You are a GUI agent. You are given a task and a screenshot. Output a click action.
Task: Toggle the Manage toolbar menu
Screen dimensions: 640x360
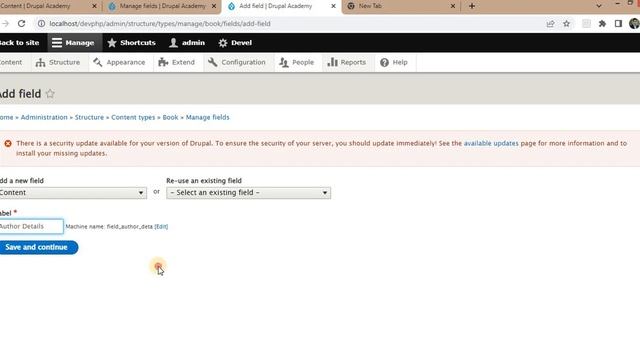tap(74, 42)
